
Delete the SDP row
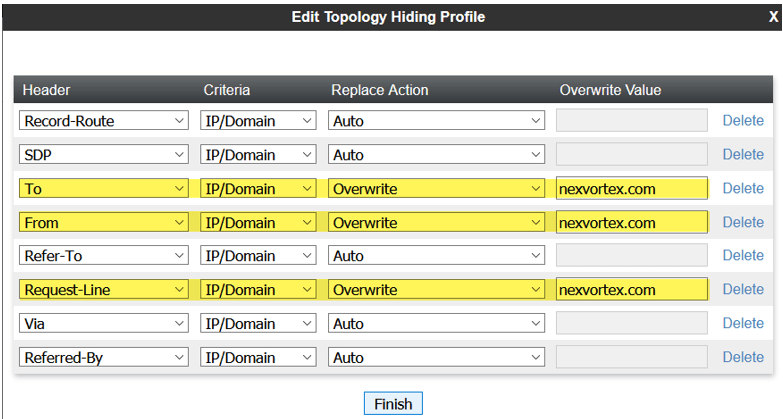point(743,154)
